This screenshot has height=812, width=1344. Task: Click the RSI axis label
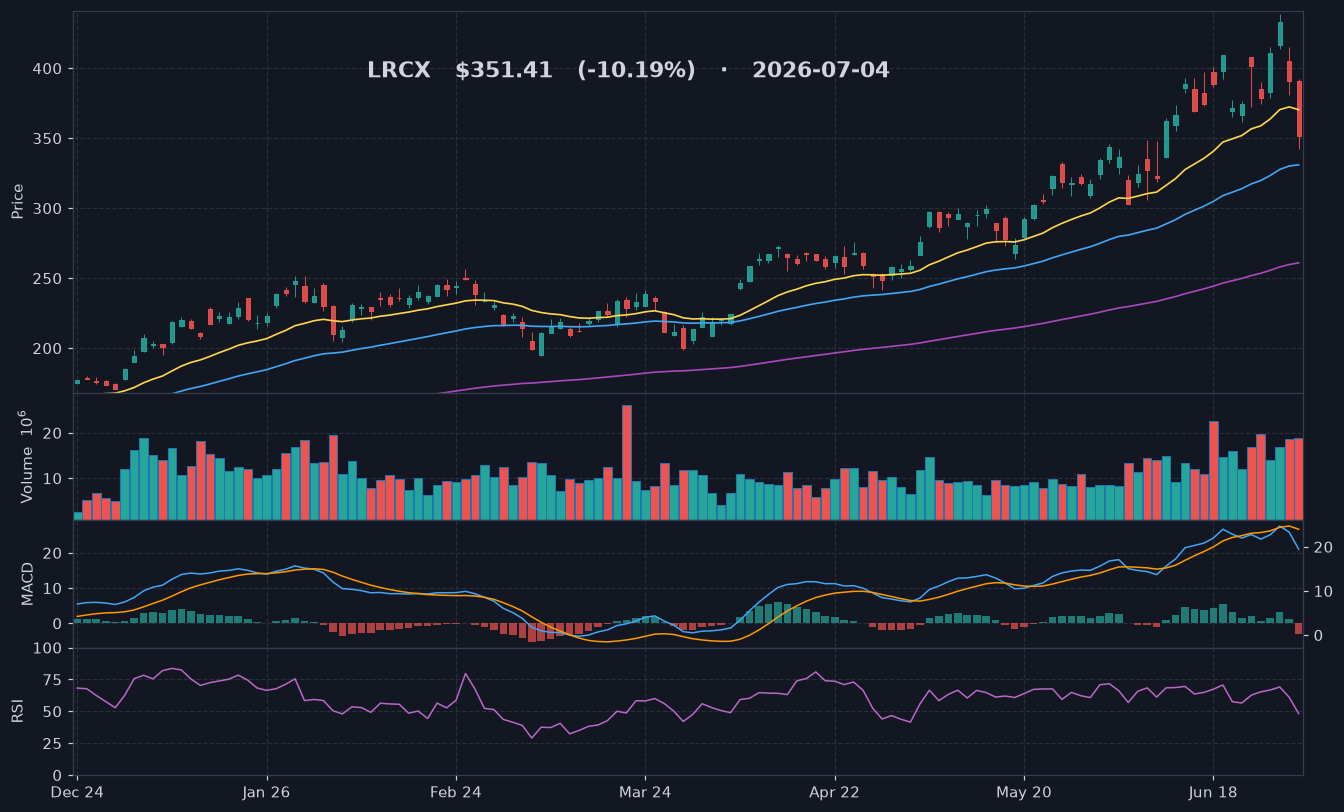[18, 711]
